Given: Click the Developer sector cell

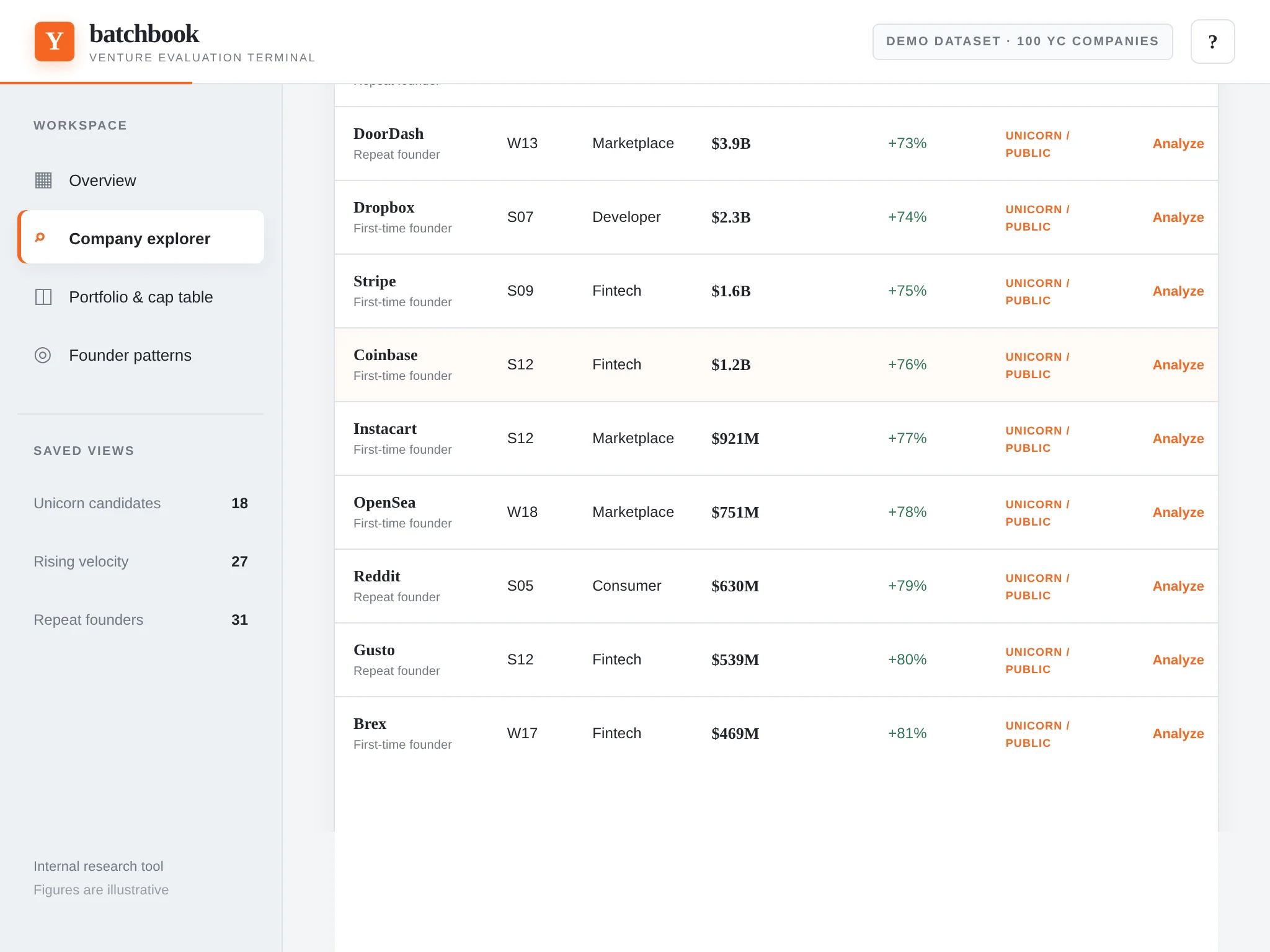Looking at the screenshot, I should click(x=626, y=217).
